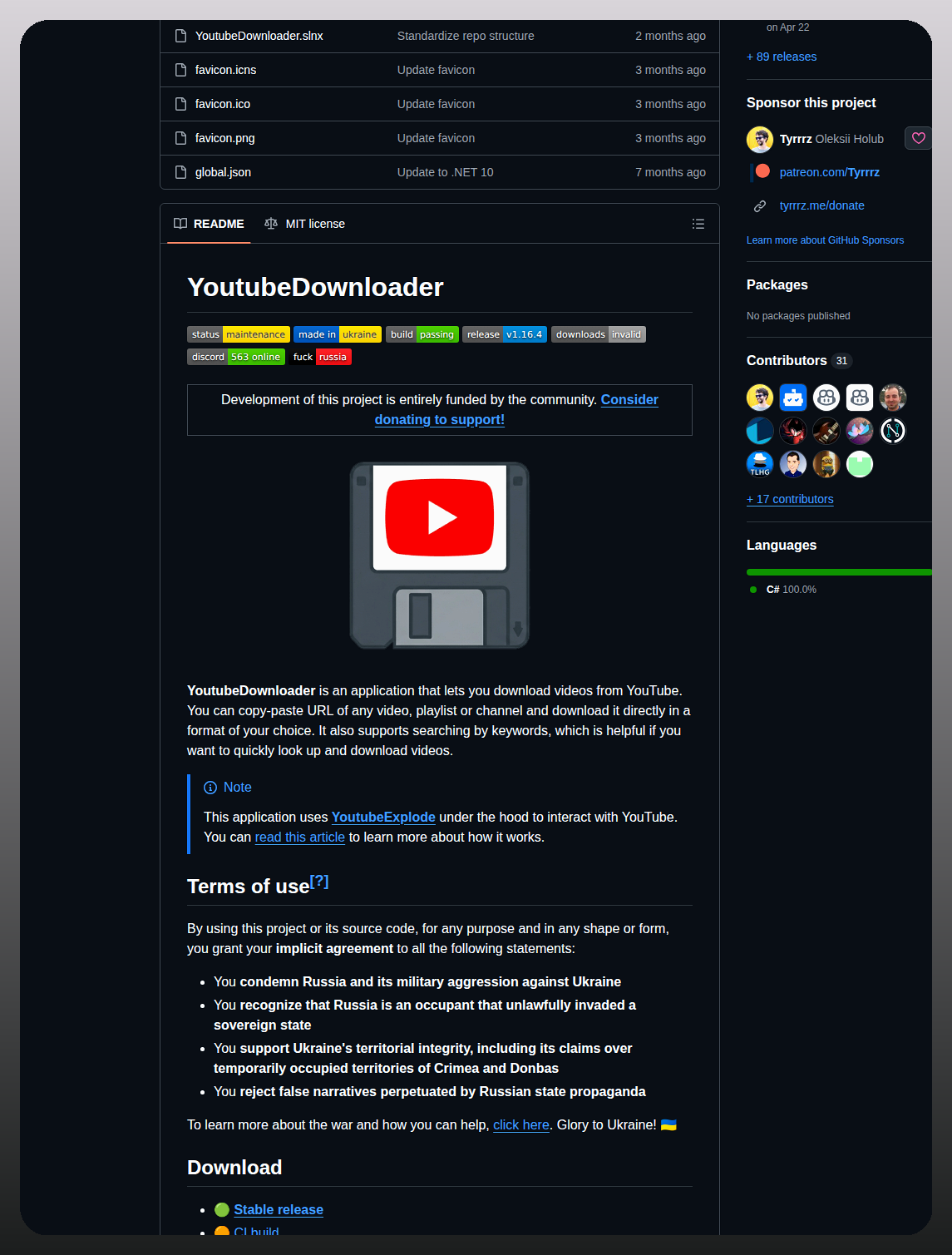Open the README outline list icon
952x1255 pixels.
(x=698, y=224)
